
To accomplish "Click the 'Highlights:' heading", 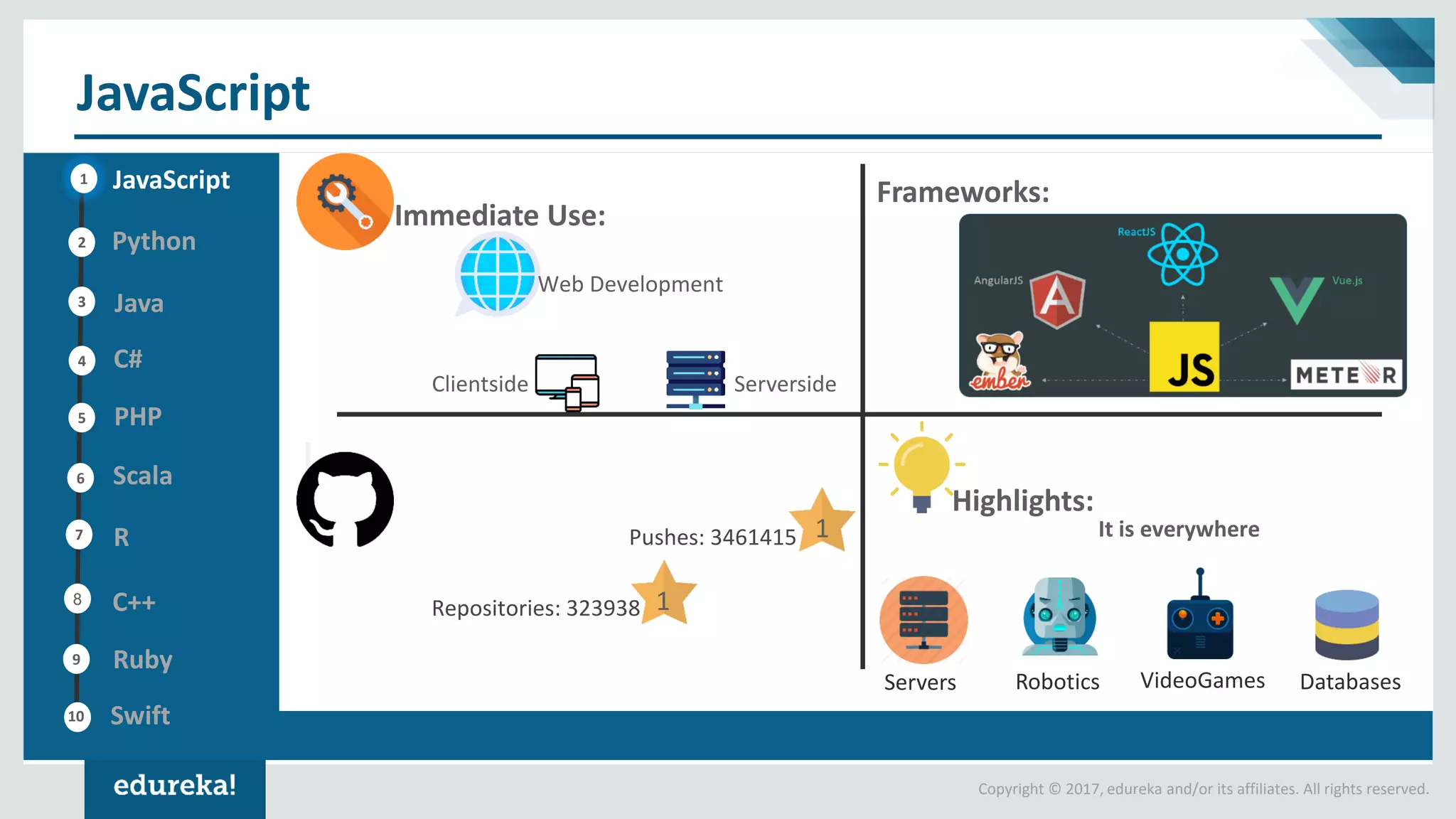I will coord(1022,501).
